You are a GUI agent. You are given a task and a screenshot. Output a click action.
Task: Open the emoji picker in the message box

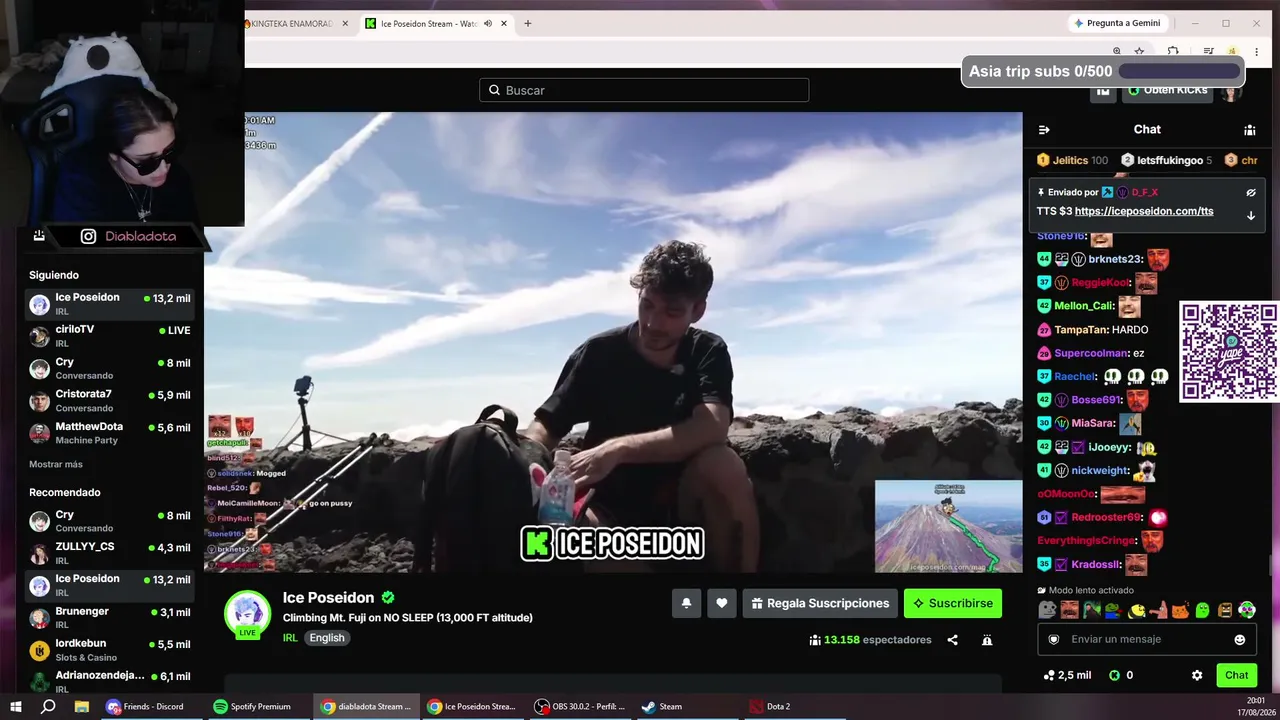pos(1240,640)
